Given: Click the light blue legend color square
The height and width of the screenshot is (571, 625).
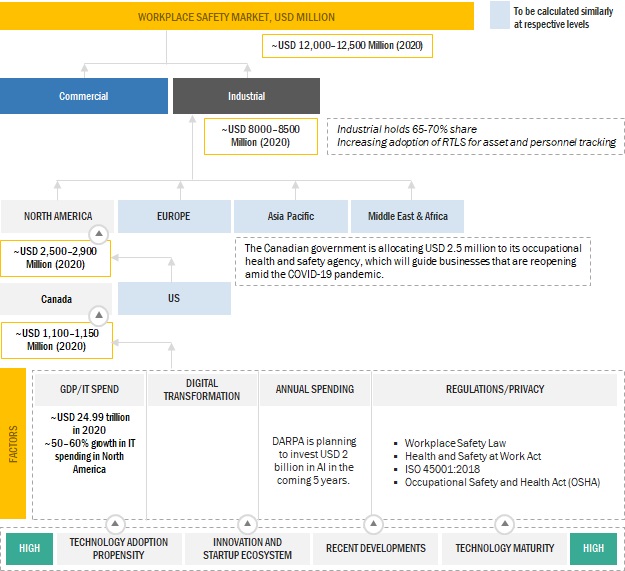Looking at the screenshot, I should click(503, 16).
